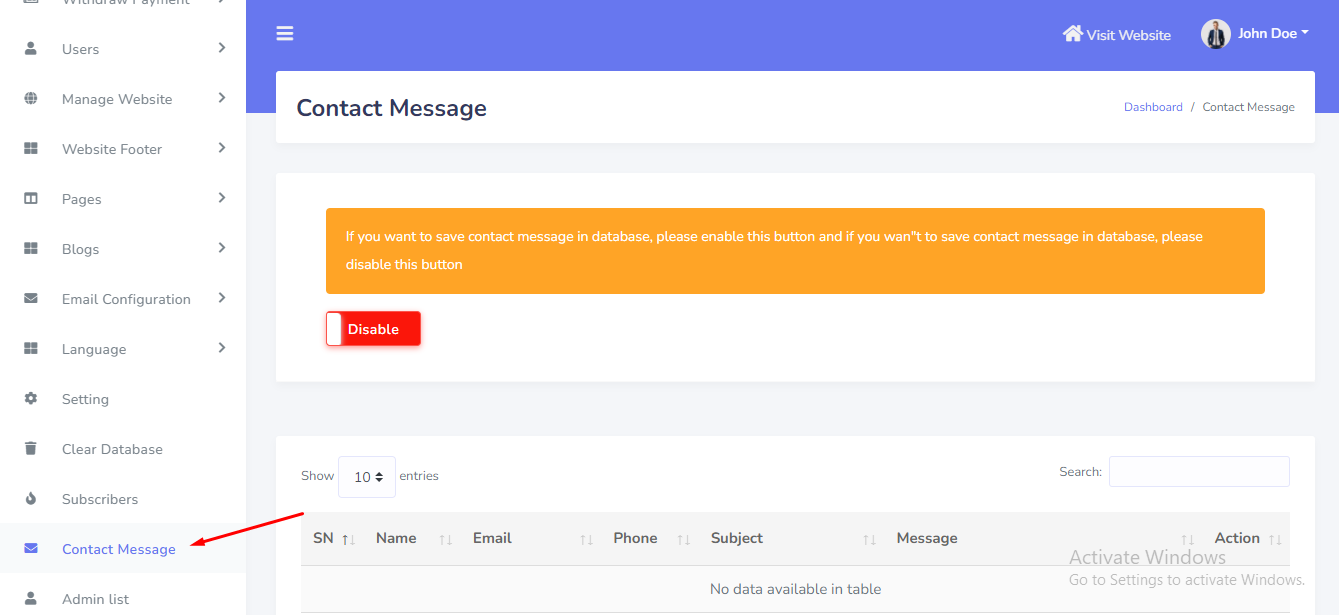Click the envelope icon for Email Configuration
This screenshot has width=1339, height=615.
[31, 298]
